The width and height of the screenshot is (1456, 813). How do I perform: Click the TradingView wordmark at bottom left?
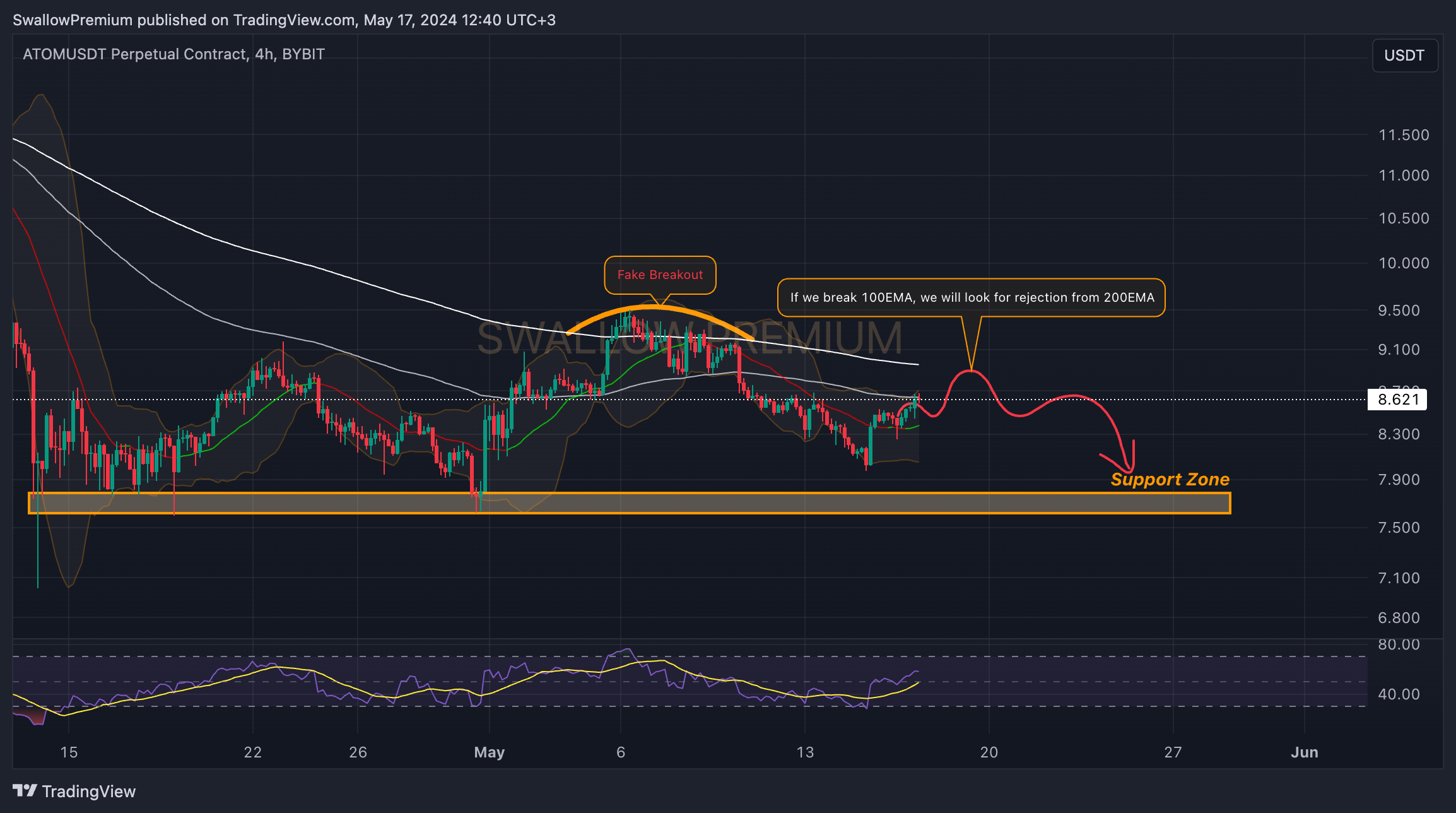89,792
